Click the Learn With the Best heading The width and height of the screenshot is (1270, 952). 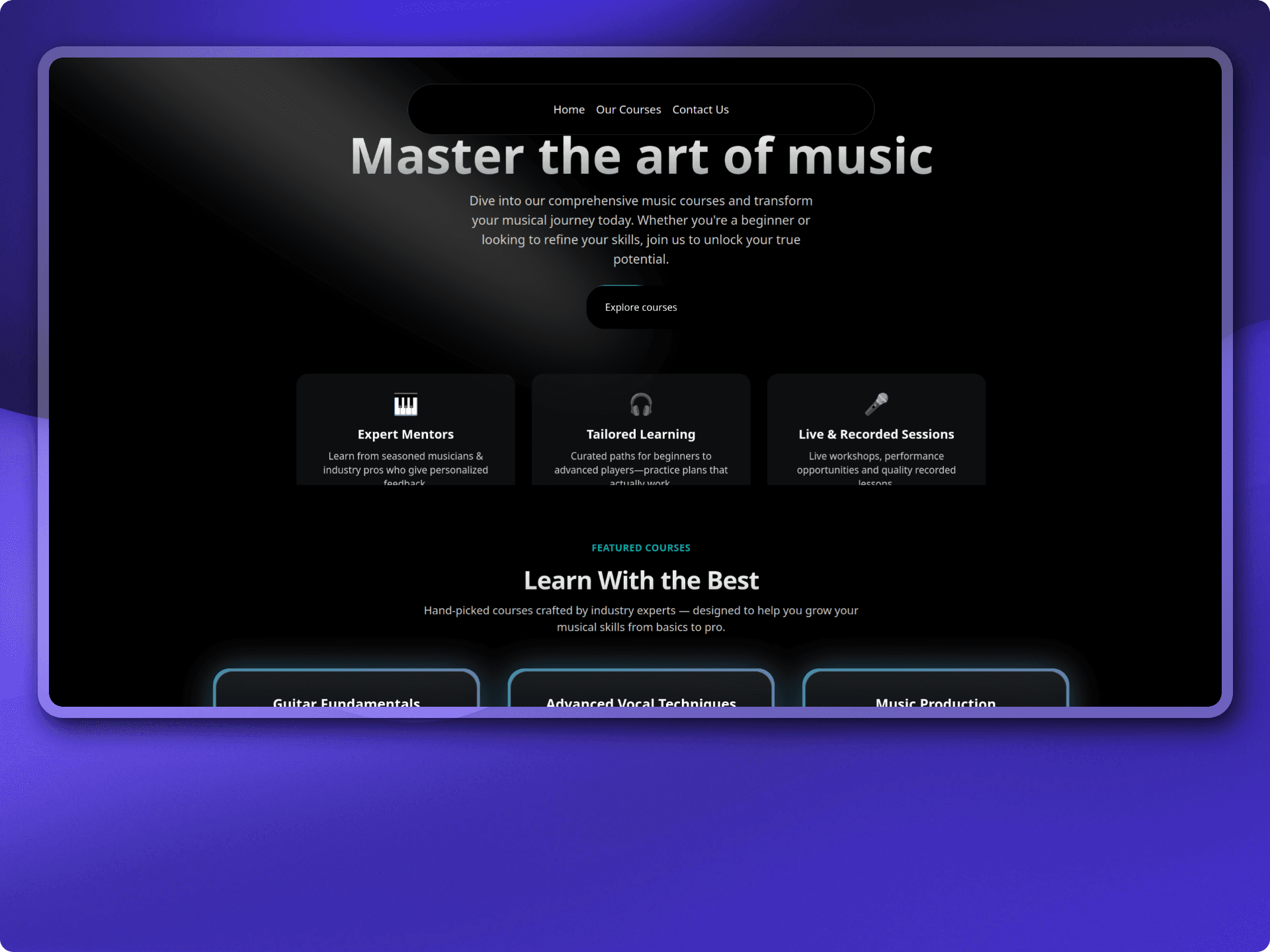(x=641, y=580)
